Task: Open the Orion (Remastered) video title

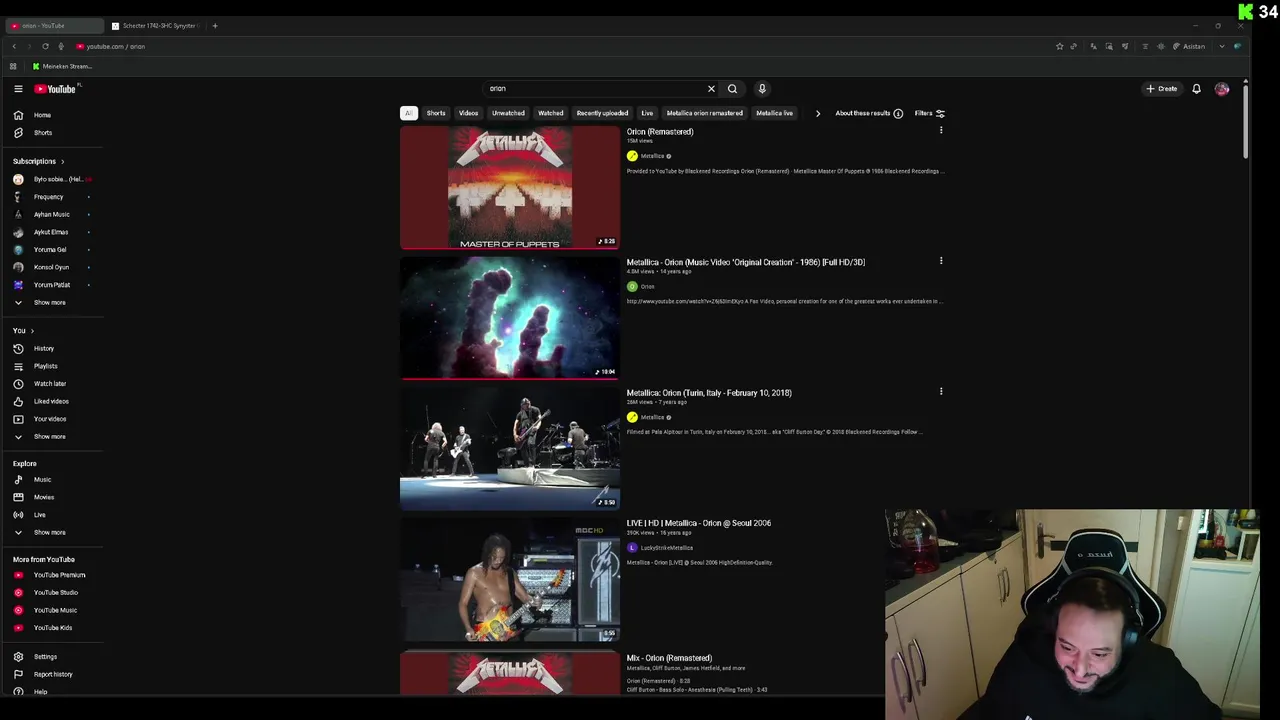Action: pos(660,132)
